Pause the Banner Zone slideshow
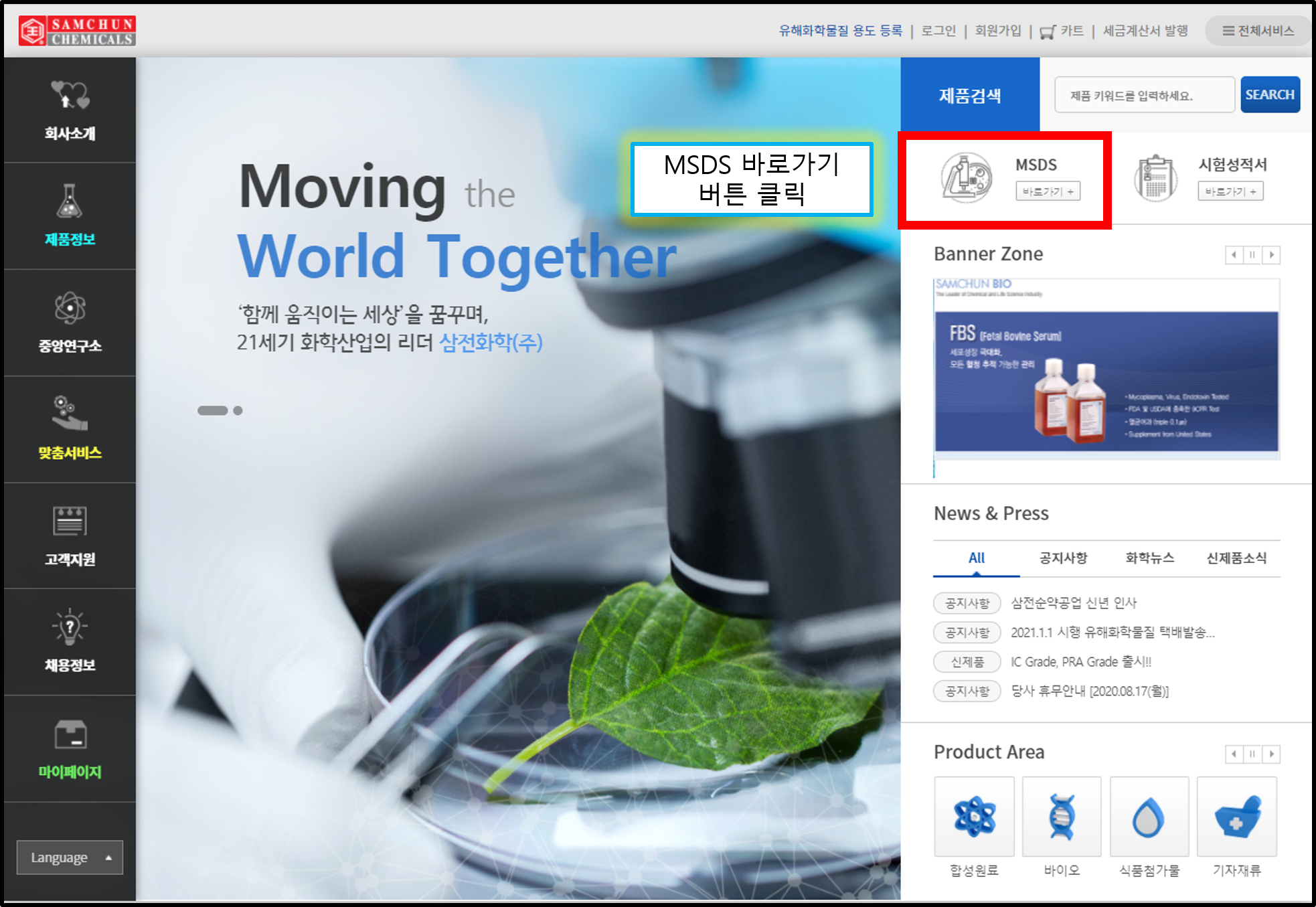 click(1252, 255)
